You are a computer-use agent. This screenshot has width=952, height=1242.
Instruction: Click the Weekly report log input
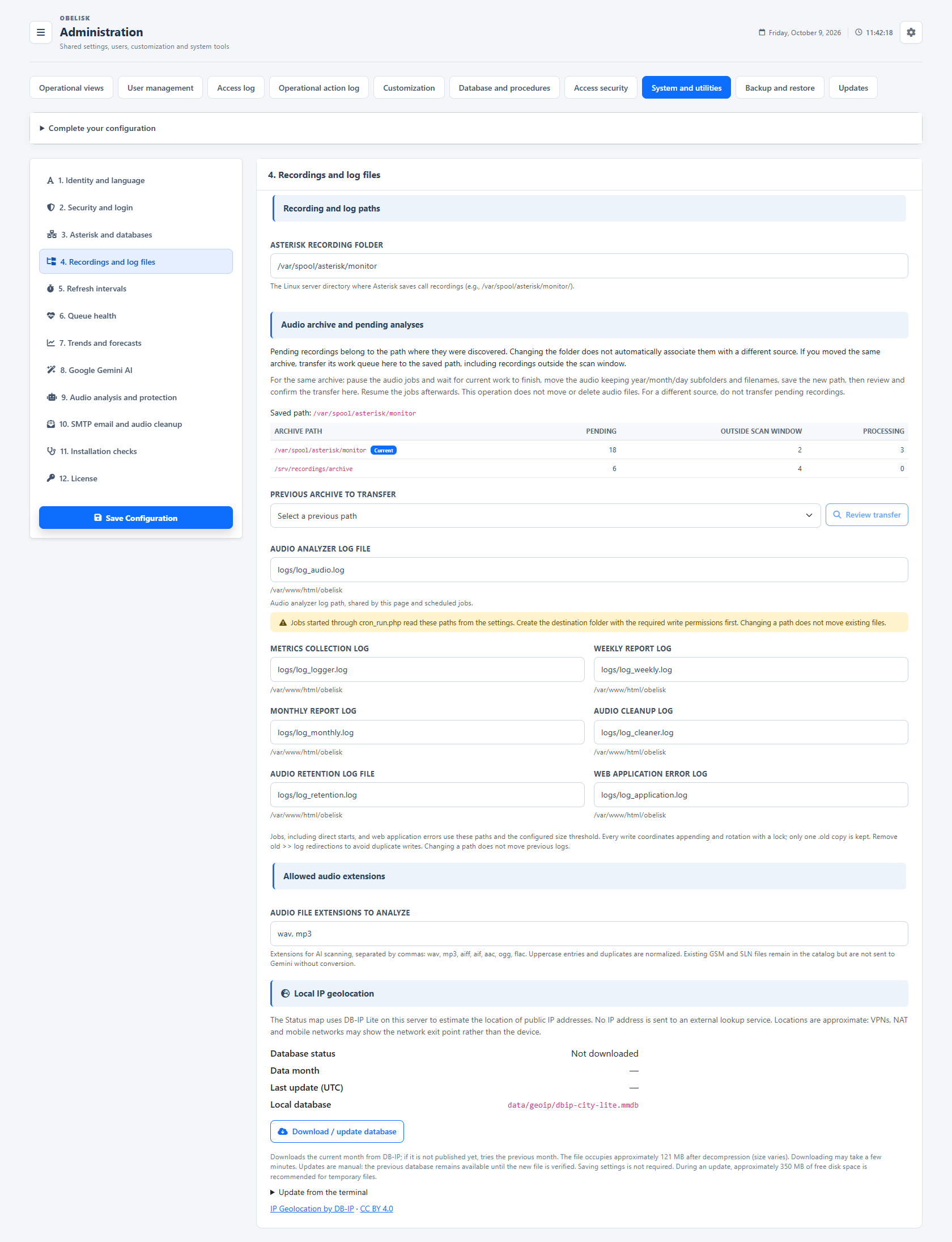coord(751,669)
